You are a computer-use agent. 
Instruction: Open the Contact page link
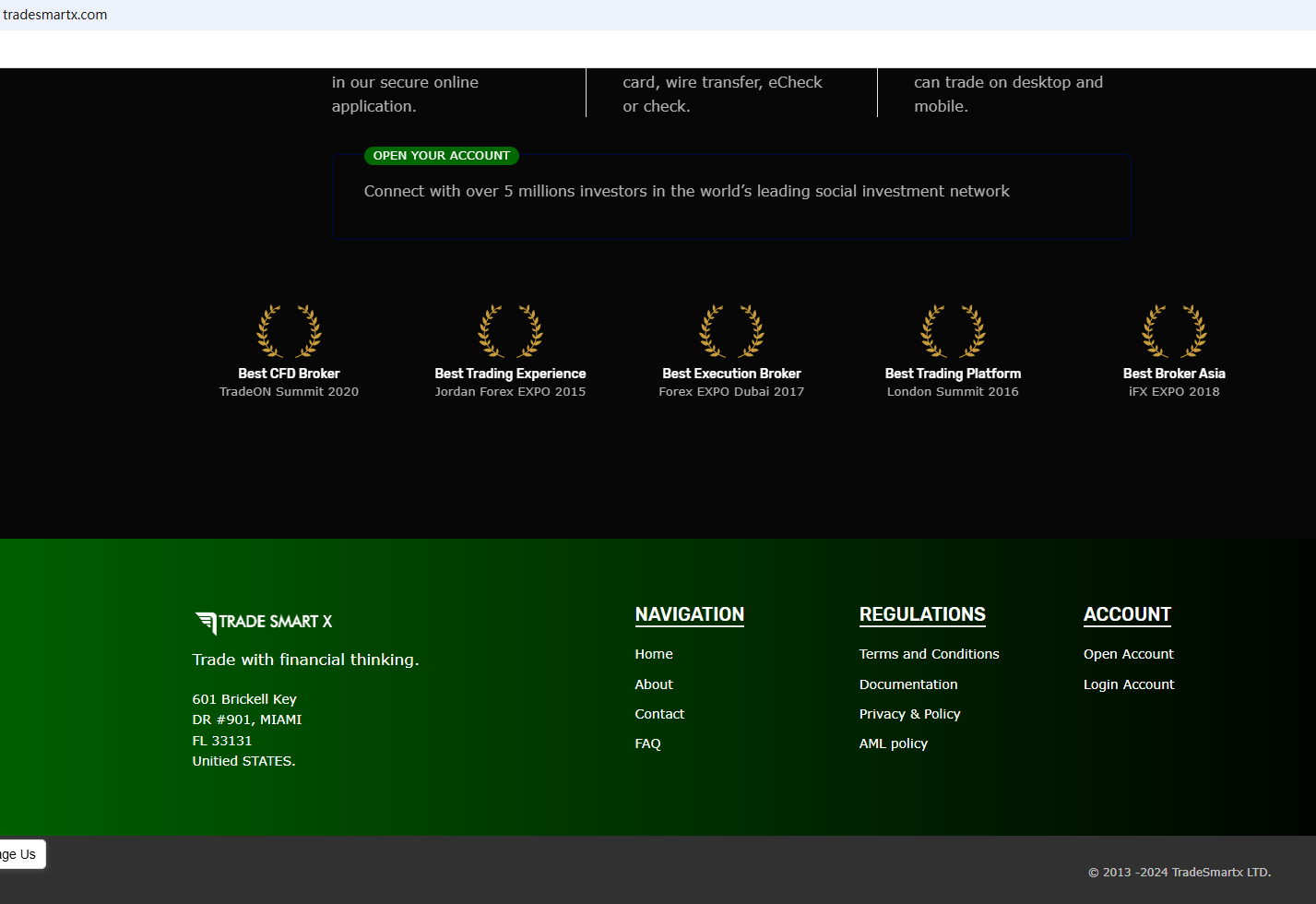[659, 714]
